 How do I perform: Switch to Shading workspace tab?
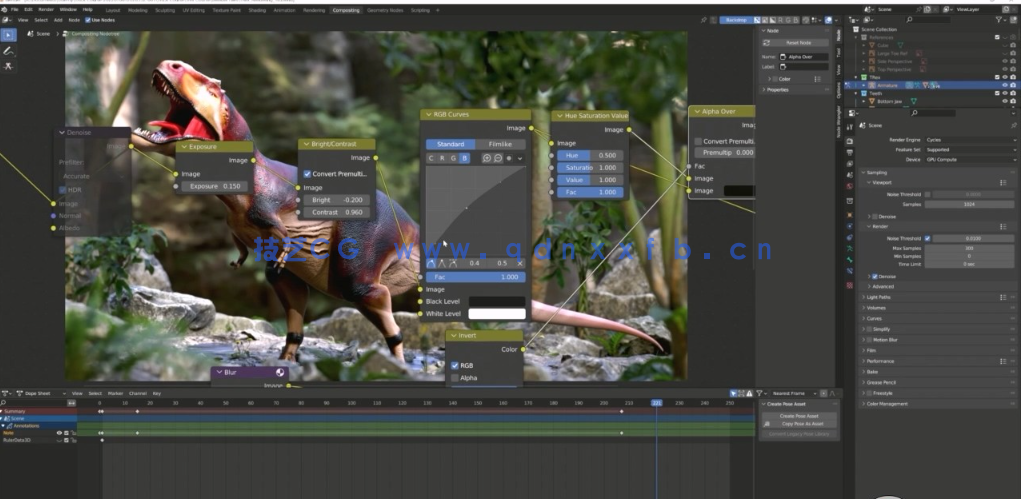tap(257, 10)
